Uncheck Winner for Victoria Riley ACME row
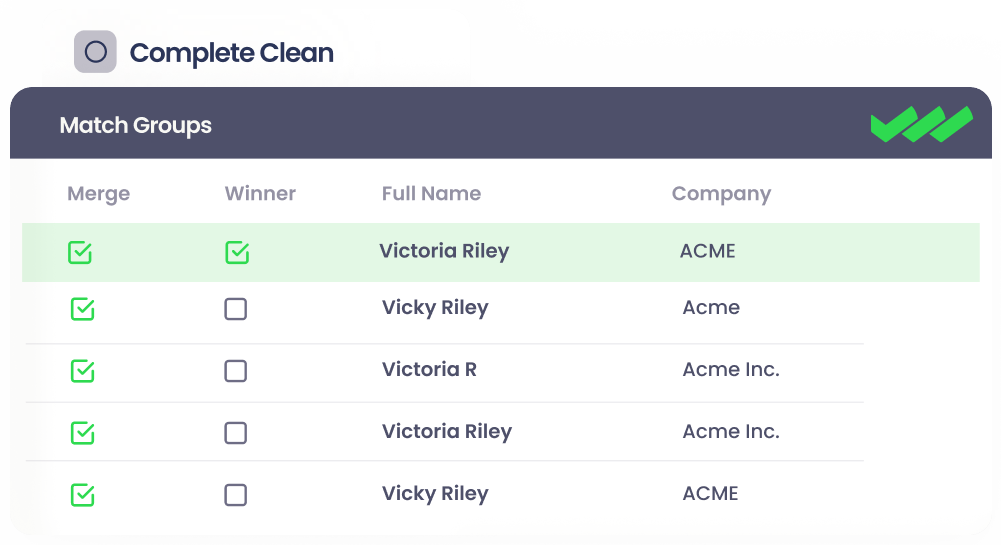The width and height of the screenshot is (1001, 545). [237, 253]
